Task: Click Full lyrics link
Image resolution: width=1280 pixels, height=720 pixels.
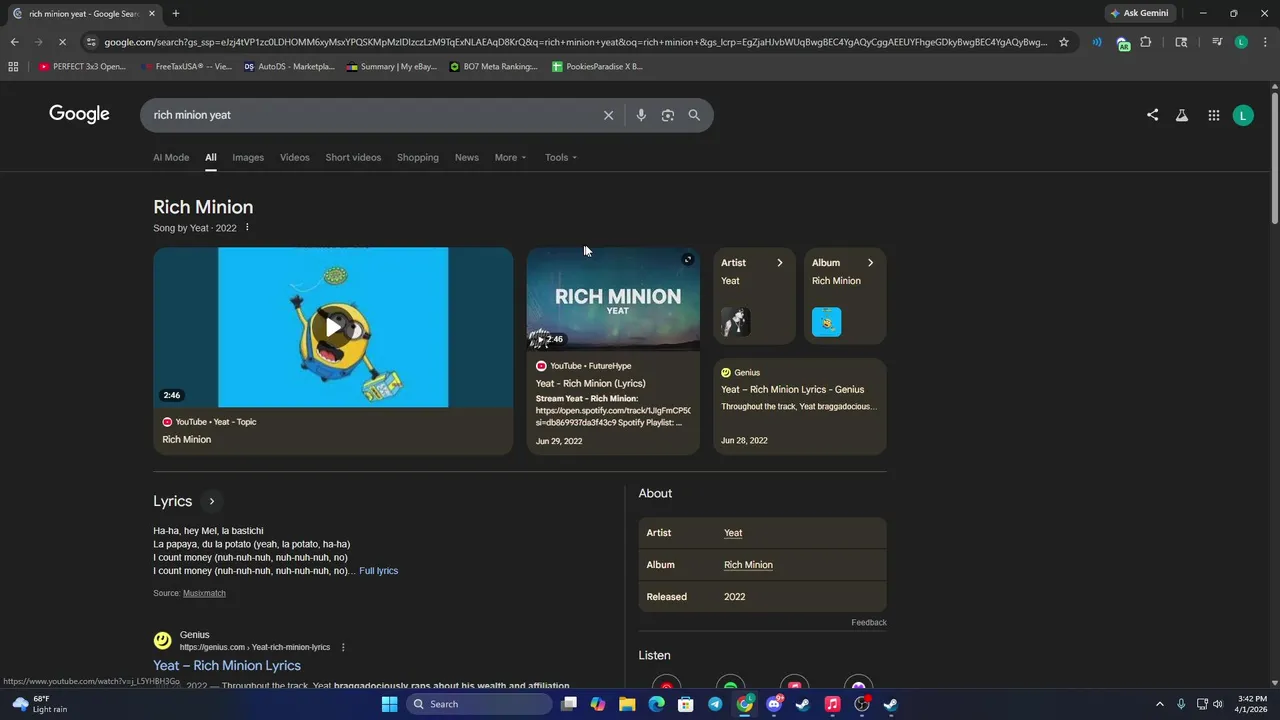Action: [379, 571]
